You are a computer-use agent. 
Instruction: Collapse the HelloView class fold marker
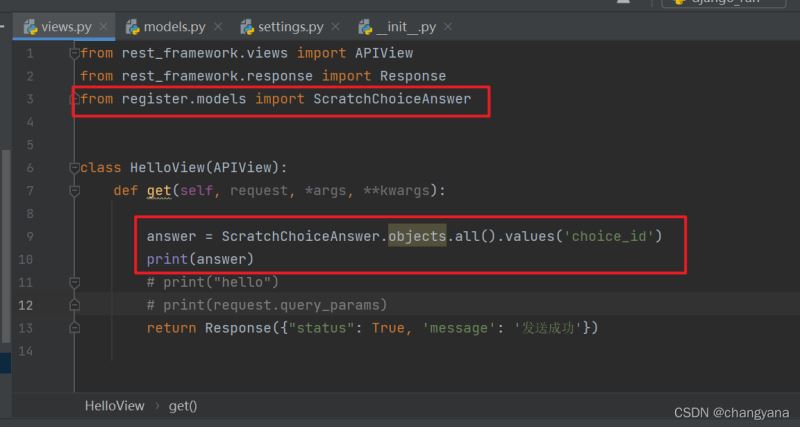(74, 168)
